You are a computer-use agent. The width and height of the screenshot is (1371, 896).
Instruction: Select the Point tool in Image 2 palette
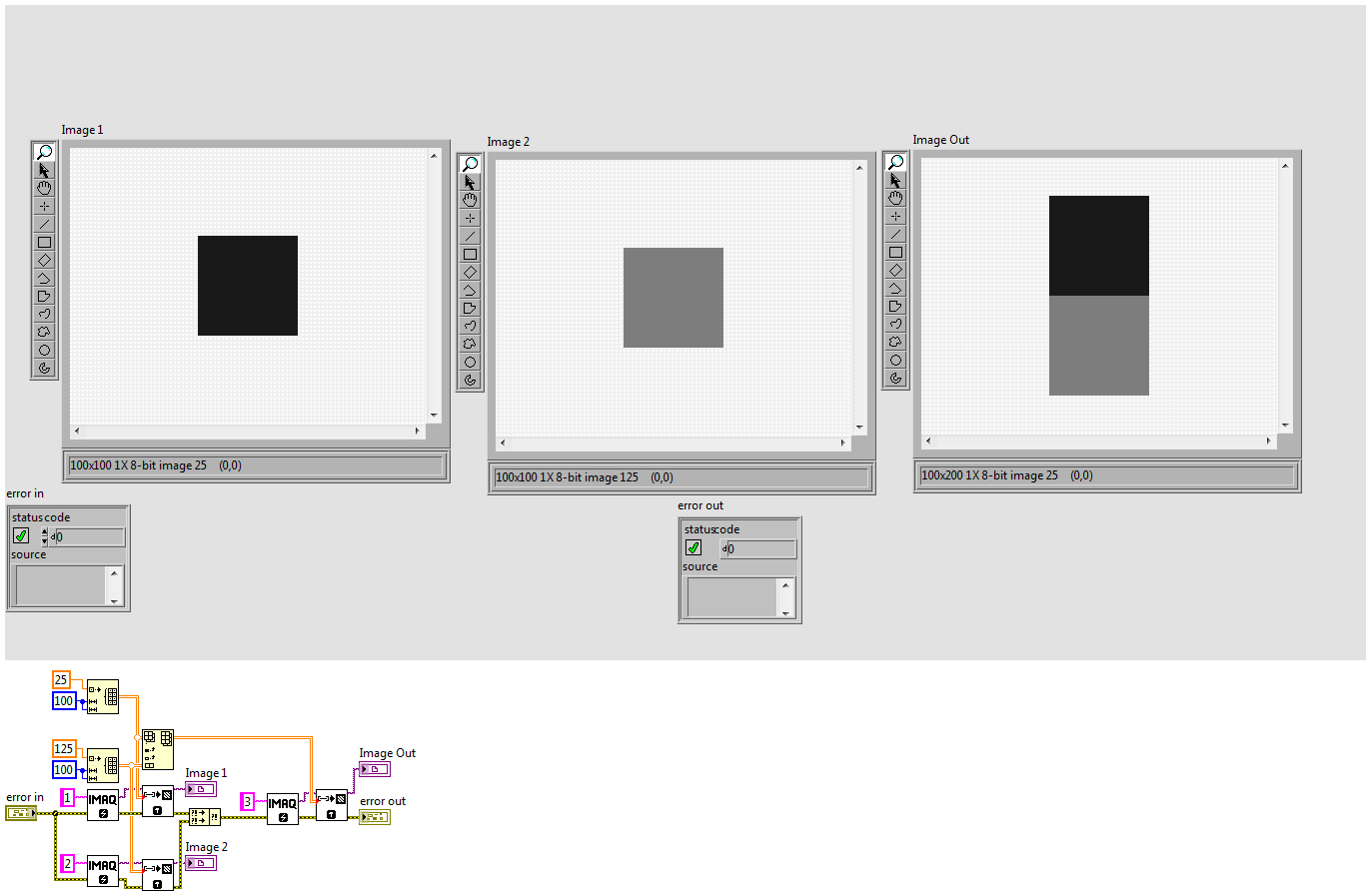coord(470,218)
